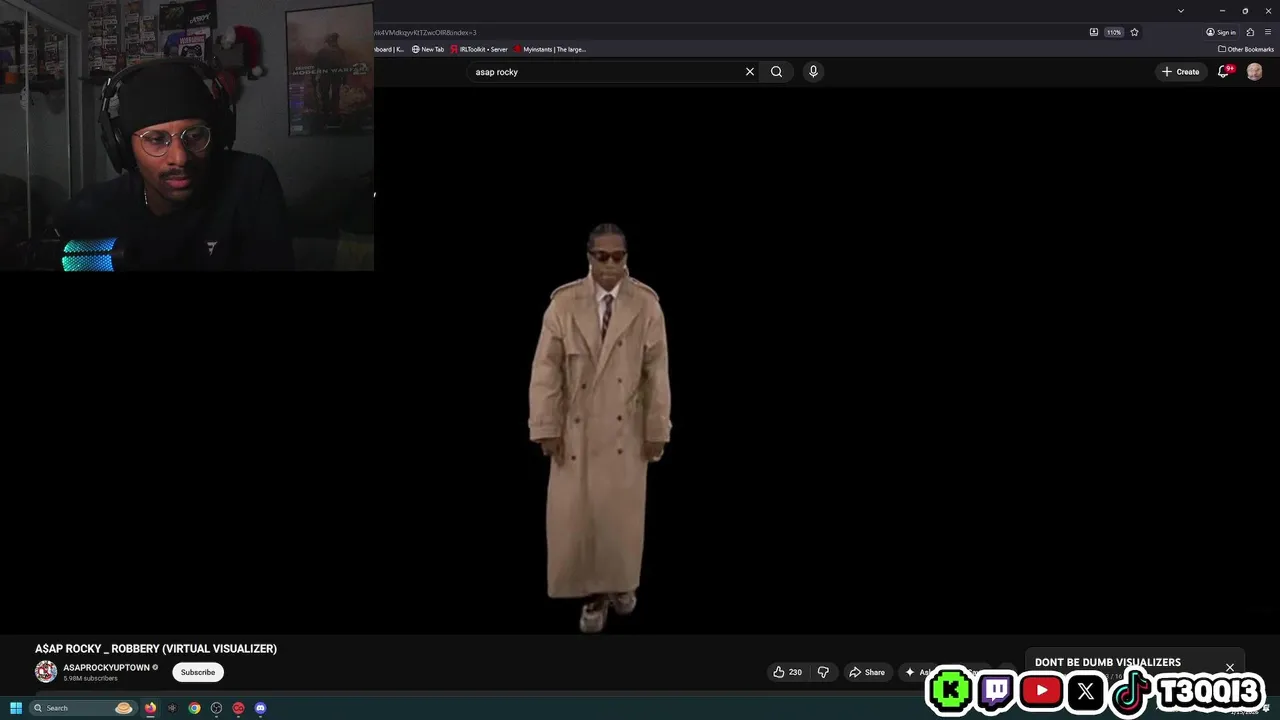Dislike the video with thumbs-down icon
1280x720 pixels.
pyautogui.click(x=823, y=672)
